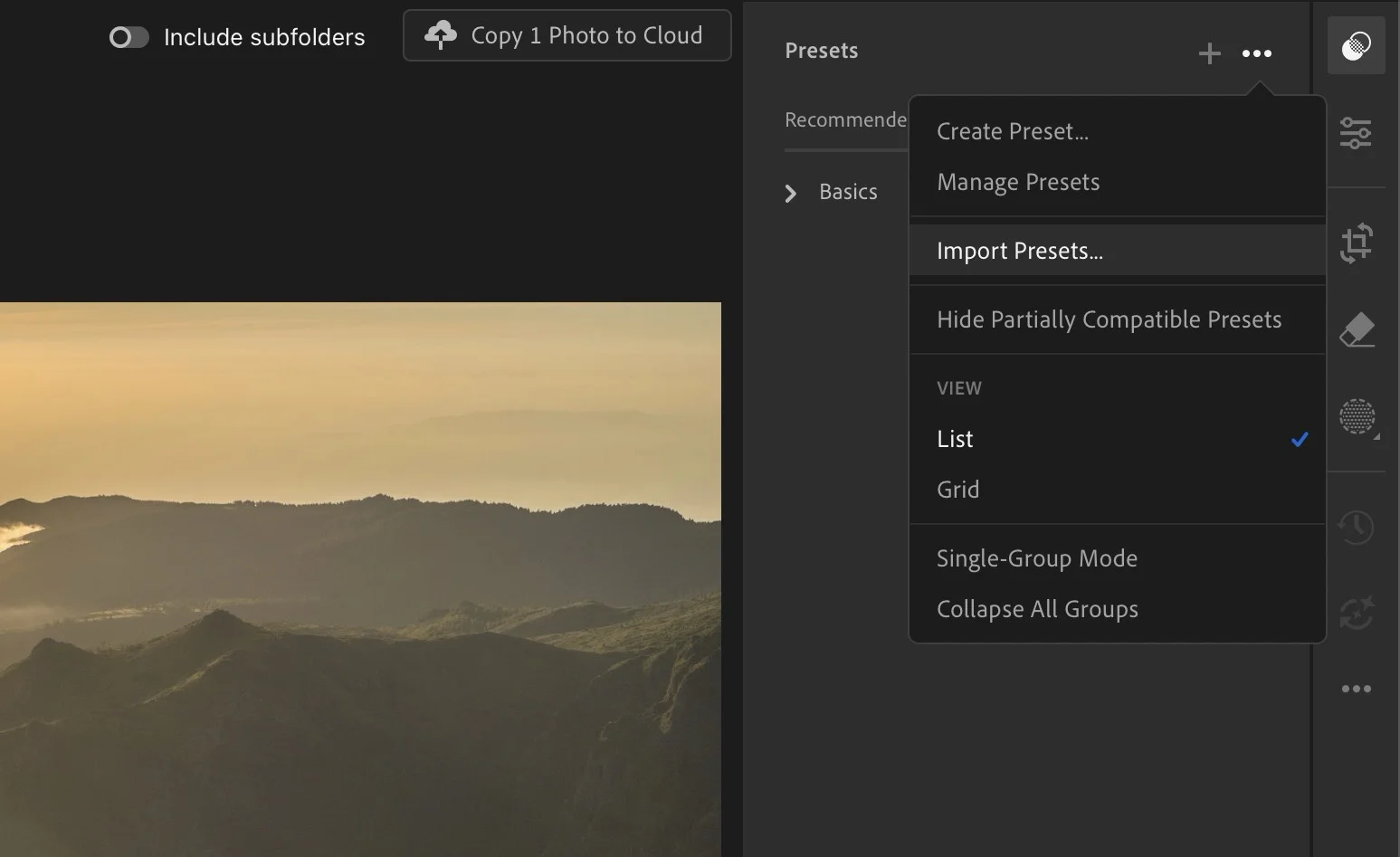Open the Masking tool
1400x857 pixels.
(1355, 417)
